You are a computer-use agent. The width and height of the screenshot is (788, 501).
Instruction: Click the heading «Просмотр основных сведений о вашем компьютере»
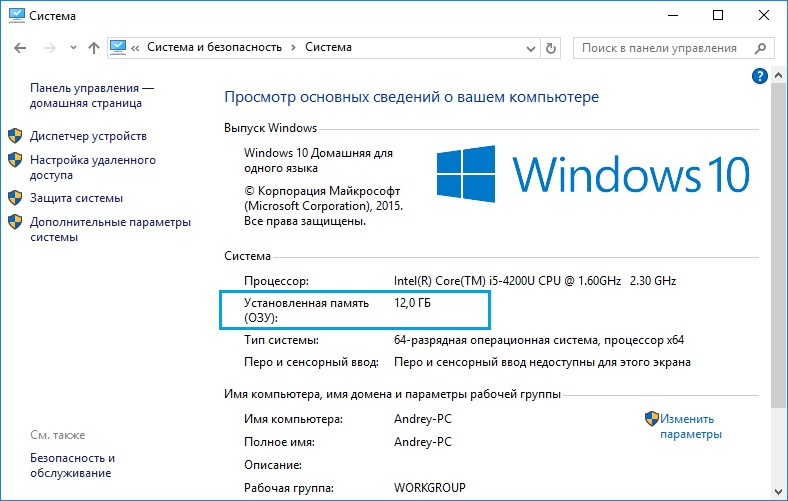pos(412,97)
